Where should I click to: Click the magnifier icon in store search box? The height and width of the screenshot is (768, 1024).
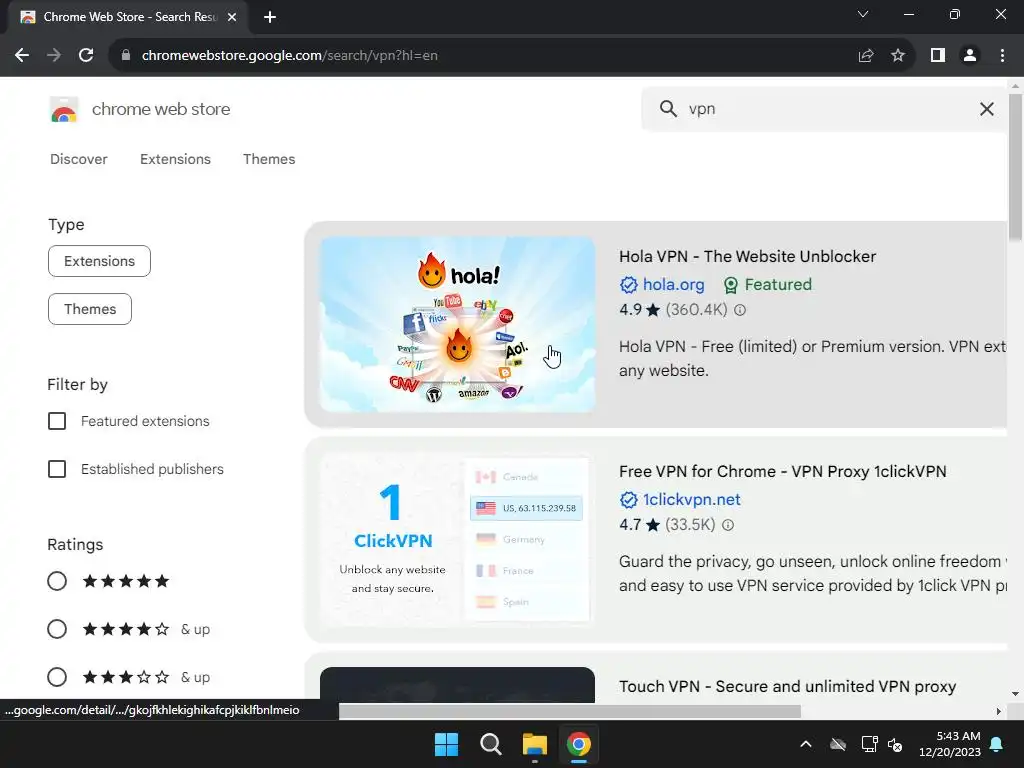[668, 108]
